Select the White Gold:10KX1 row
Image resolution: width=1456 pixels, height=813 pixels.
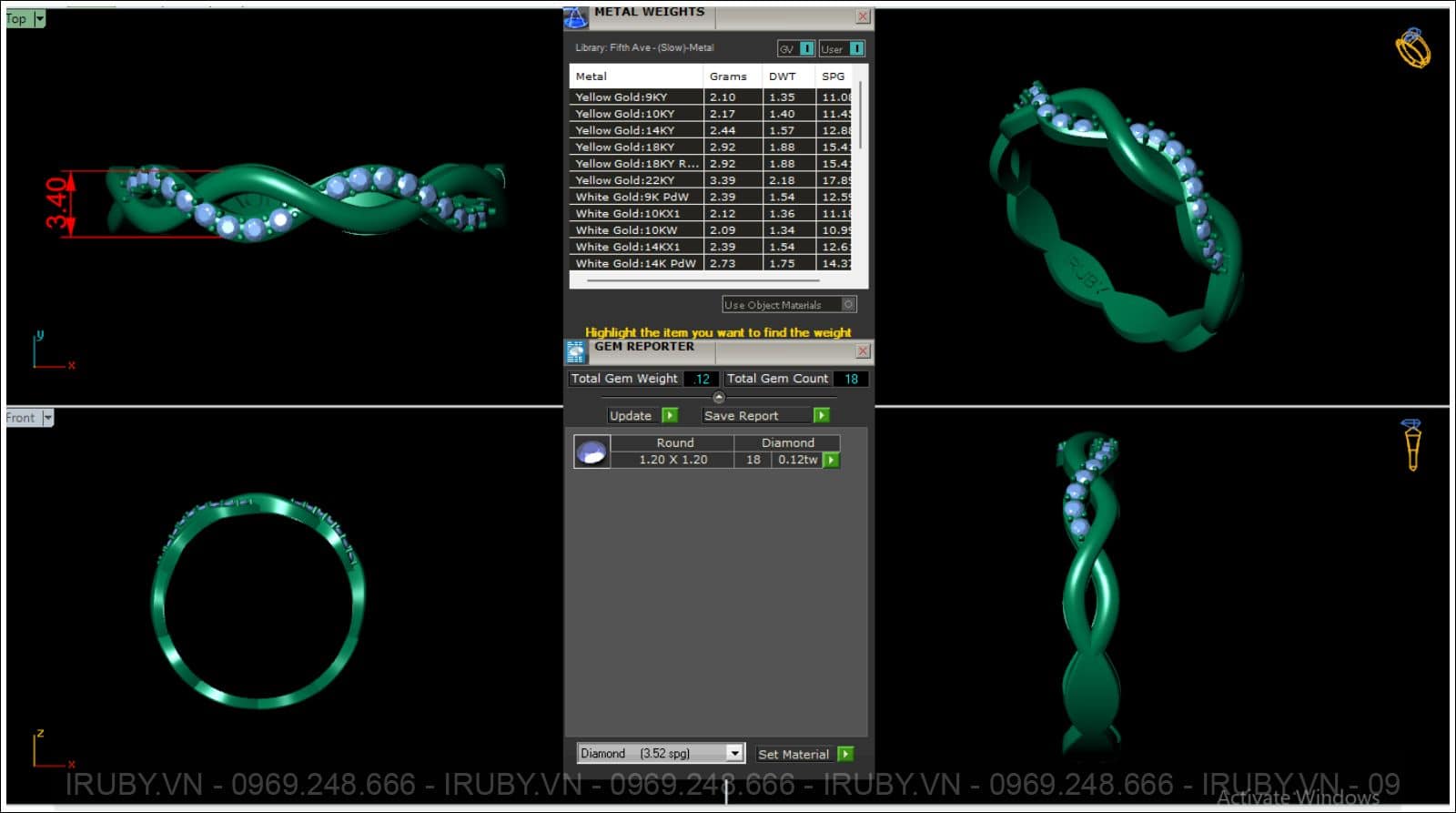pos(711,213)
